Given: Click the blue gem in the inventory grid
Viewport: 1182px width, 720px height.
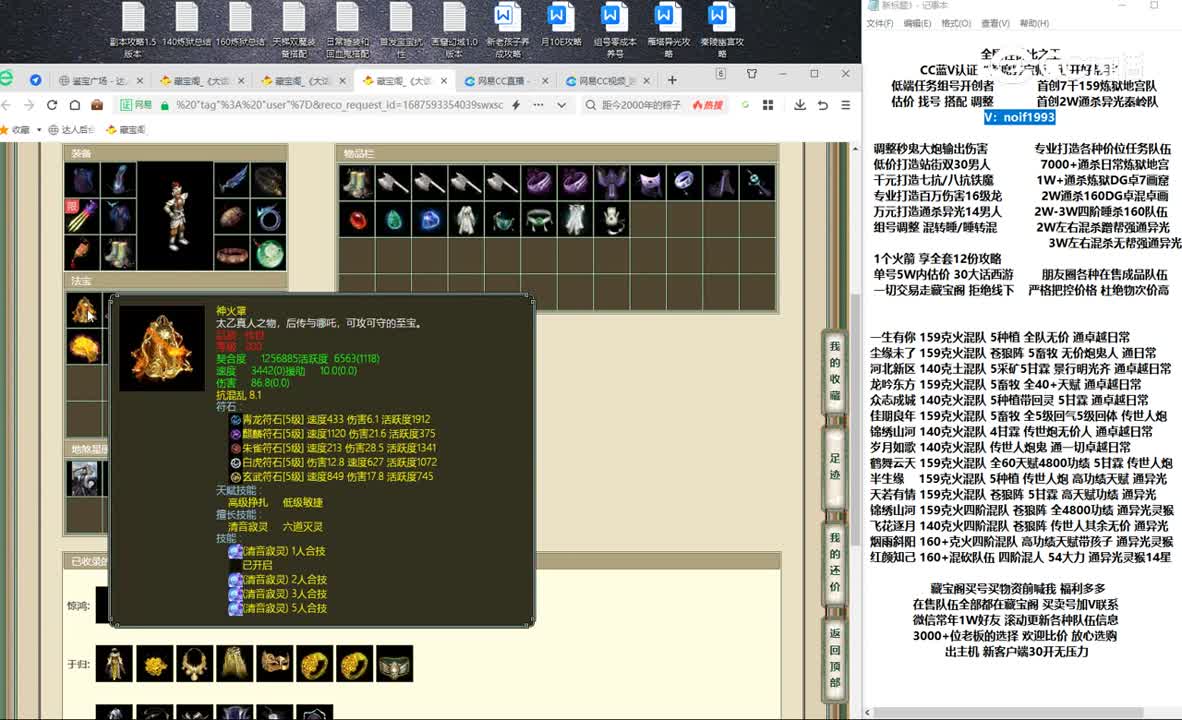Looking at the screenshot, I should [430, 219].
